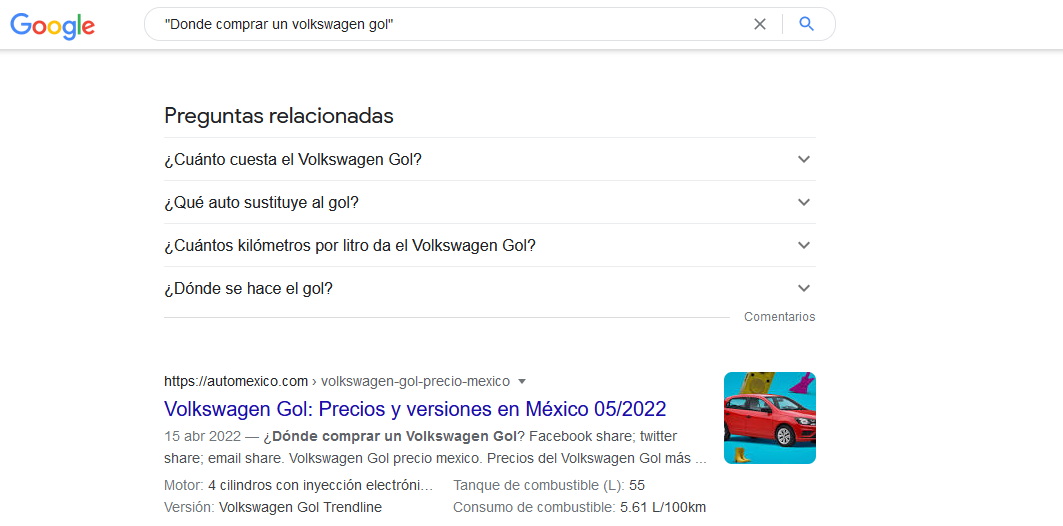Click in the search text field
Viewport: 1063px width, 526px height.
(450, 24)
